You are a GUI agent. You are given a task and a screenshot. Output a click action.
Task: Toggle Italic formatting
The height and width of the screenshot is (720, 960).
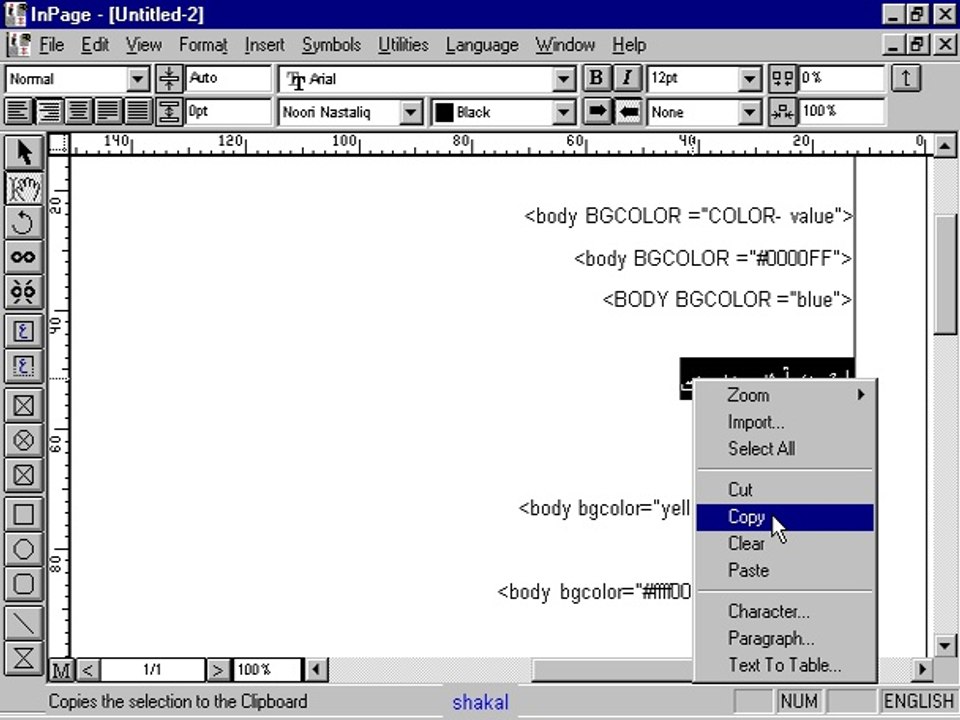(626, 78)
